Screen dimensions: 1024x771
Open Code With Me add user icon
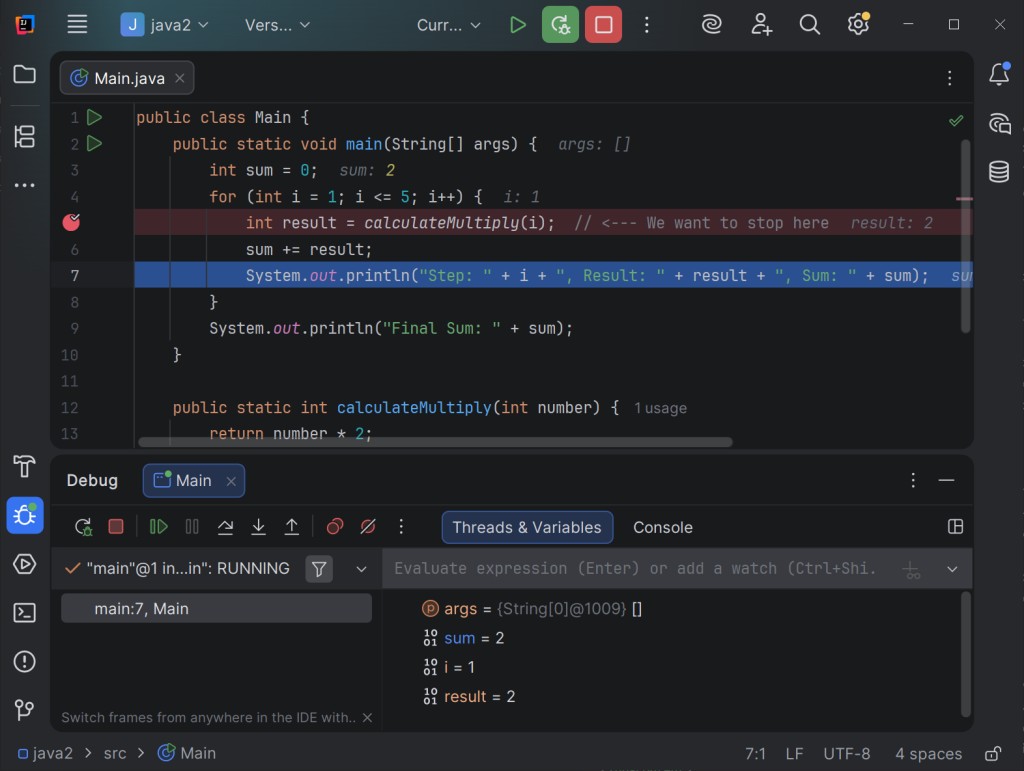(761, 25)
